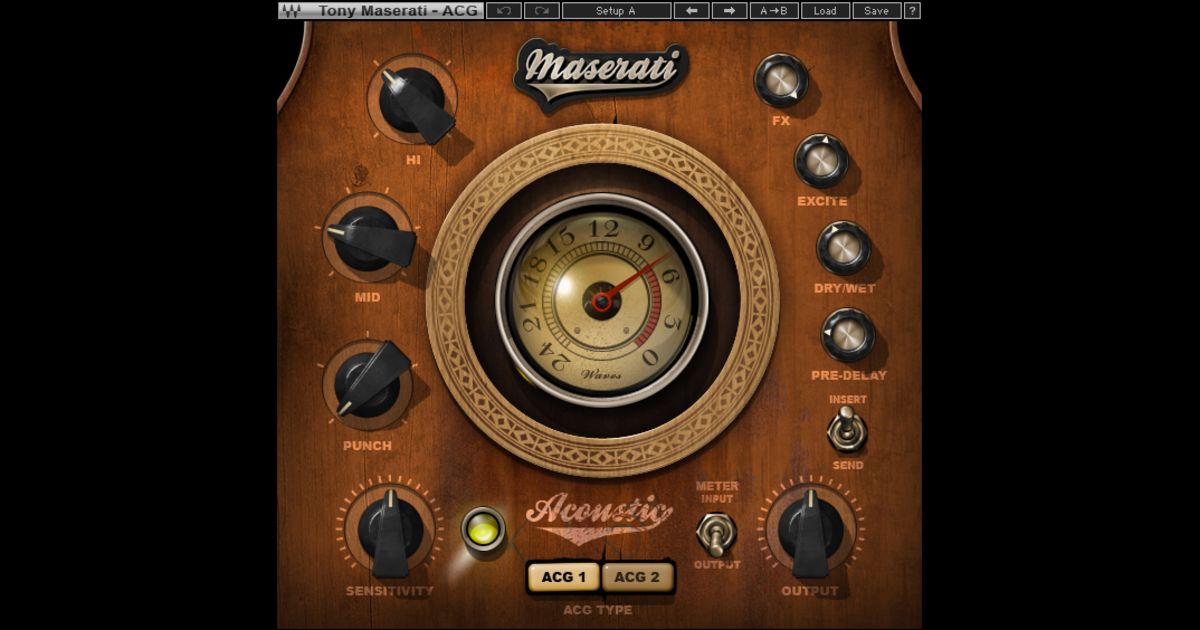The height and width of the screenshot is (630, 1200).
Task: Click the central VU meter dial
Action: [602, 300]
